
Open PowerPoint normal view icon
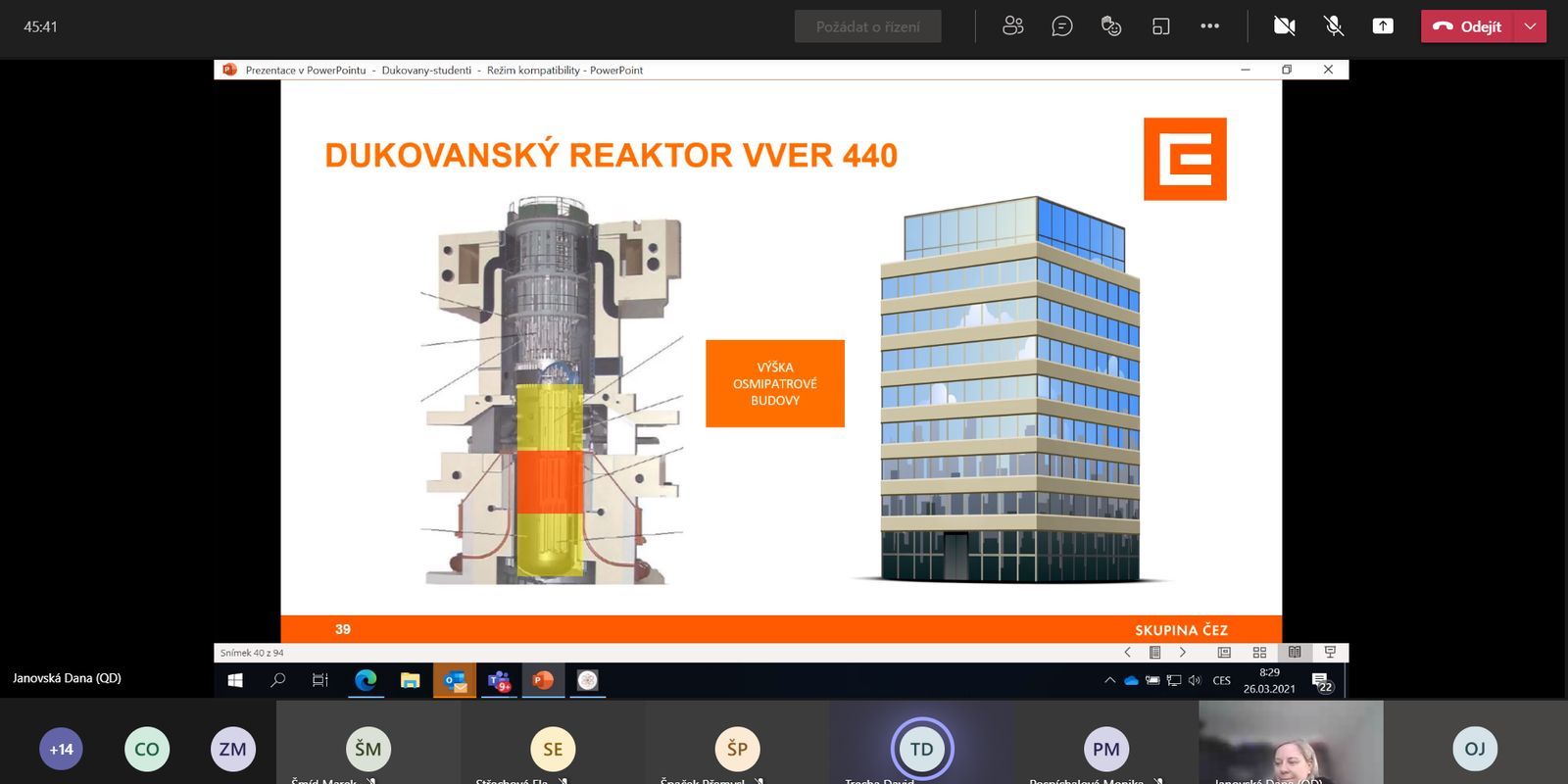coord(1224,653)
